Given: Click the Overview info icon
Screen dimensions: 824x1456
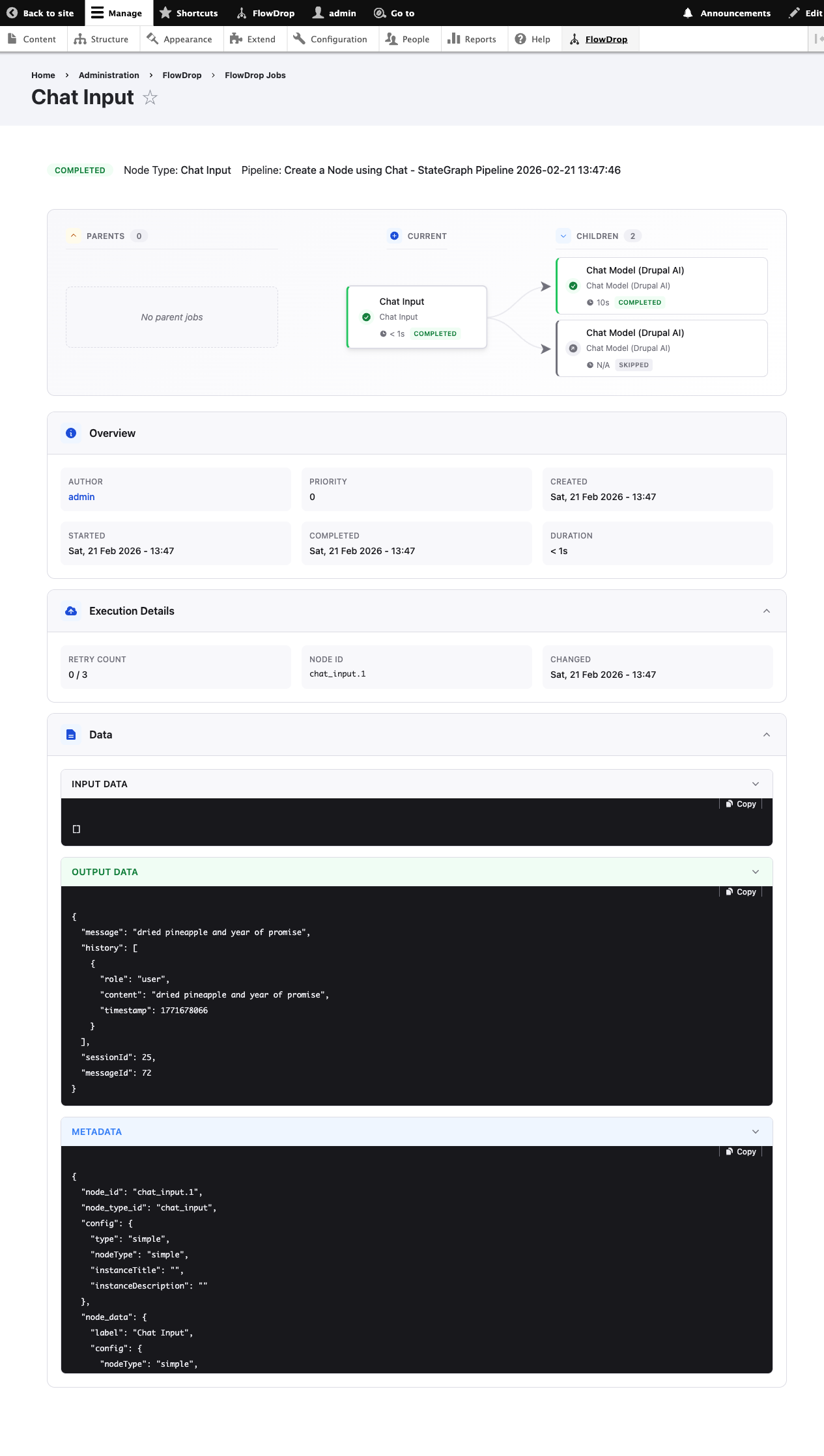Looking at the screenshot, I should [71, 433].
